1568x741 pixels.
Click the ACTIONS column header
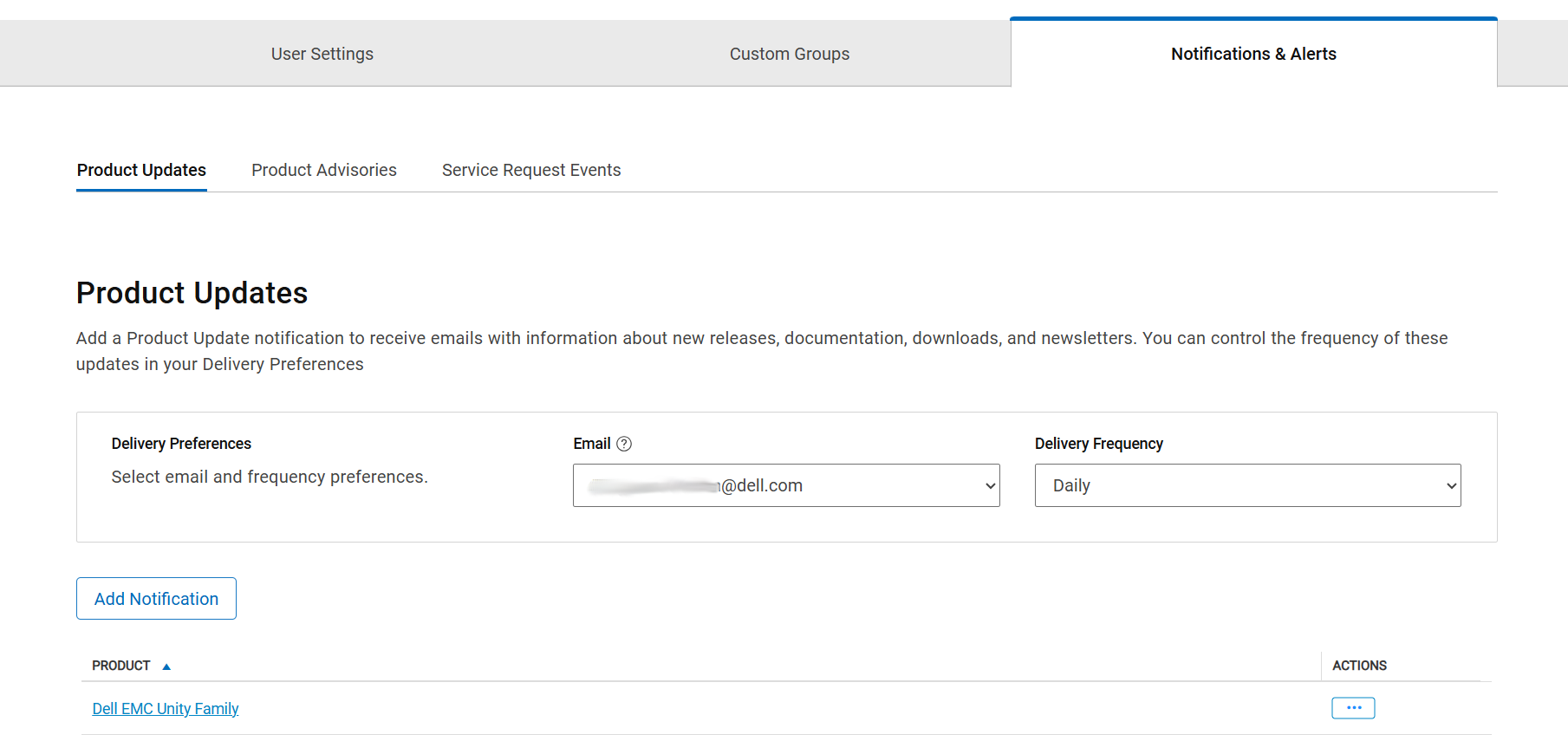[1358, 666]
